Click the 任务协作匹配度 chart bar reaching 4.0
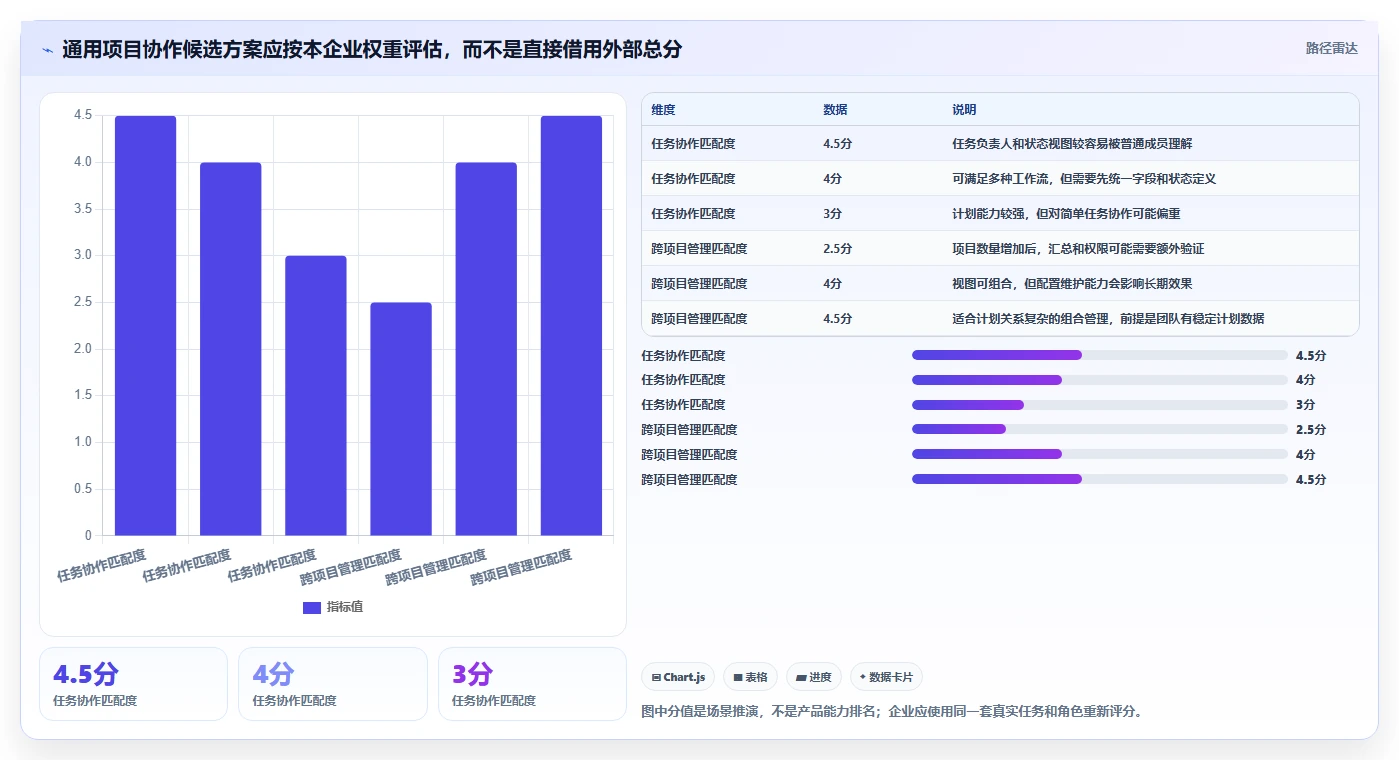Screen dimensions: 1399x760 [231, 349]
